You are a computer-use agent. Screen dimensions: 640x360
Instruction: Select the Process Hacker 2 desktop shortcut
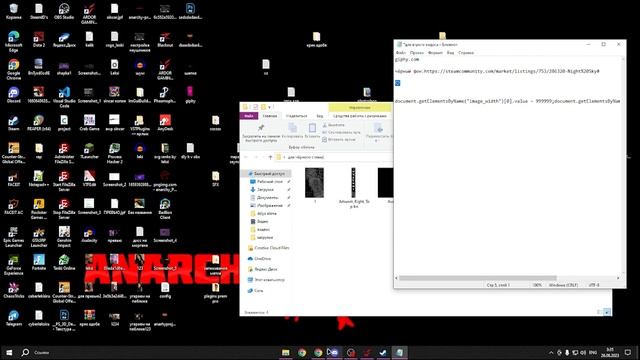point(114,152)
